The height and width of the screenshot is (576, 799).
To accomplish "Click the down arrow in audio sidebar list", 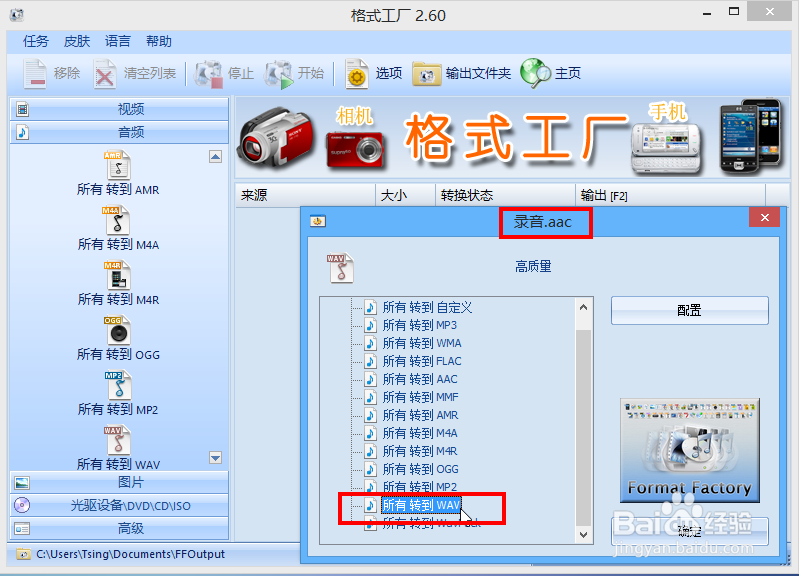I will [216, 458].
